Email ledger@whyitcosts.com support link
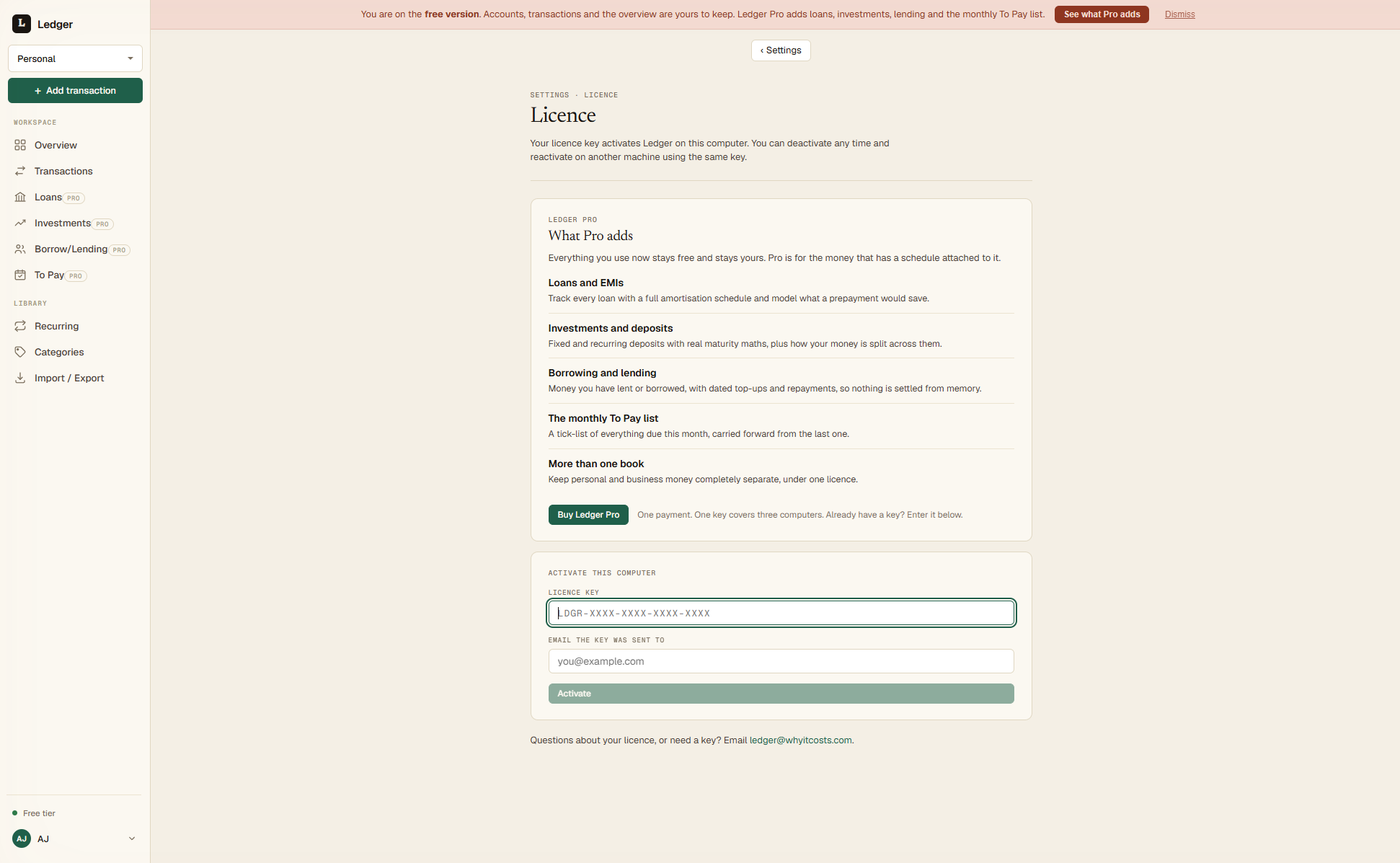The image size is (1400, 863). (x=801, y=741)
